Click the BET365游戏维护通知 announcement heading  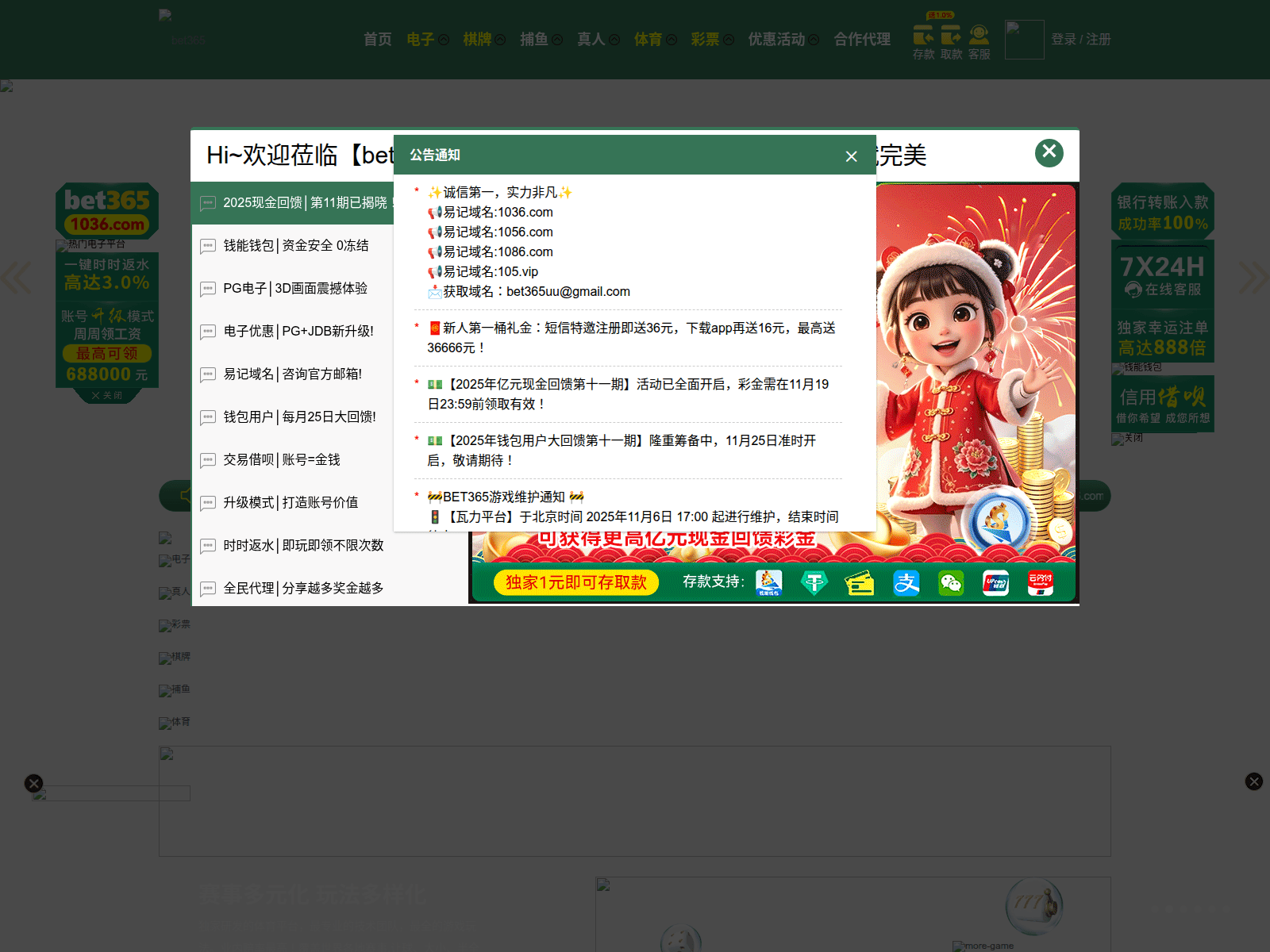[506, 497]
